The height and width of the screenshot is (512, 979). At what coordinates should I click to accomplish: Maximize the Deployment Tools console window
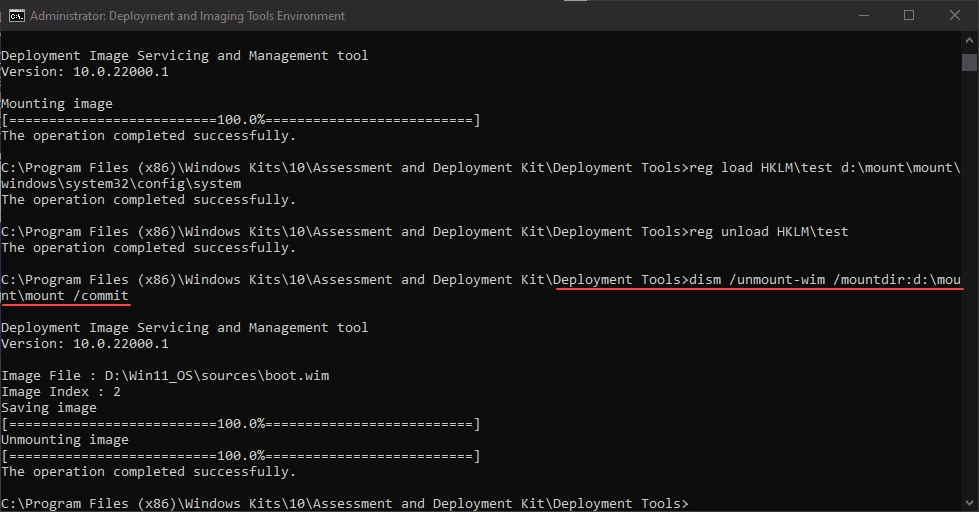(909, 16)
